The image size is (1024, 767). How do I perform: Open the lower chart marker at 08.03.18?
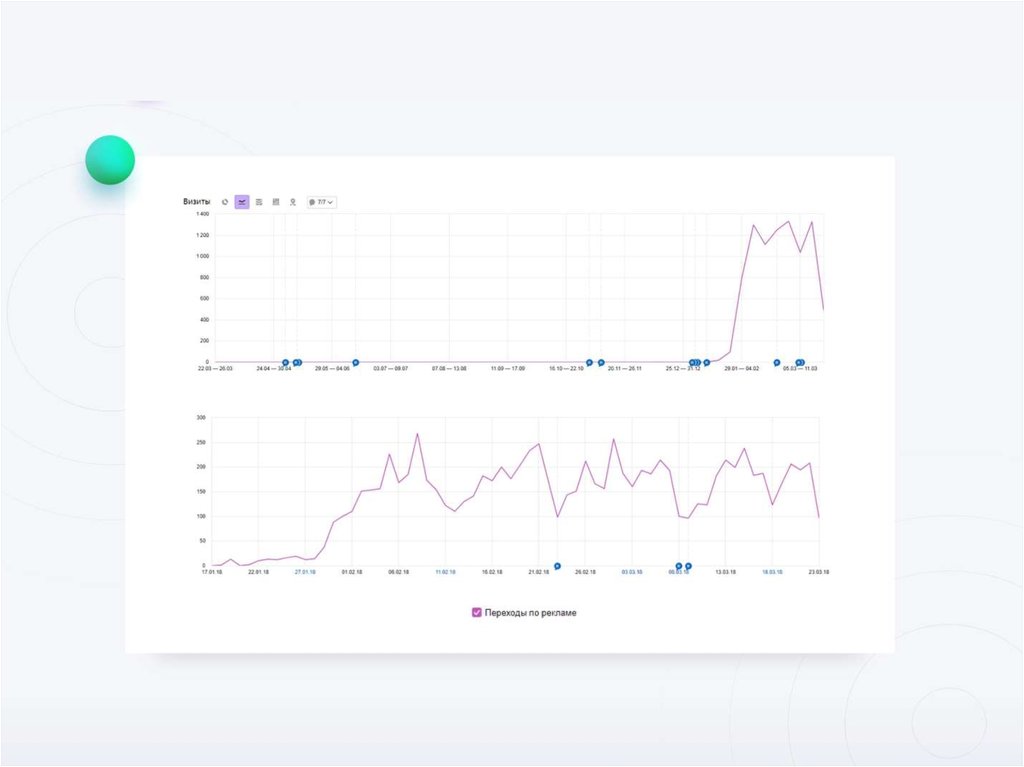click(x=679, y=566)
